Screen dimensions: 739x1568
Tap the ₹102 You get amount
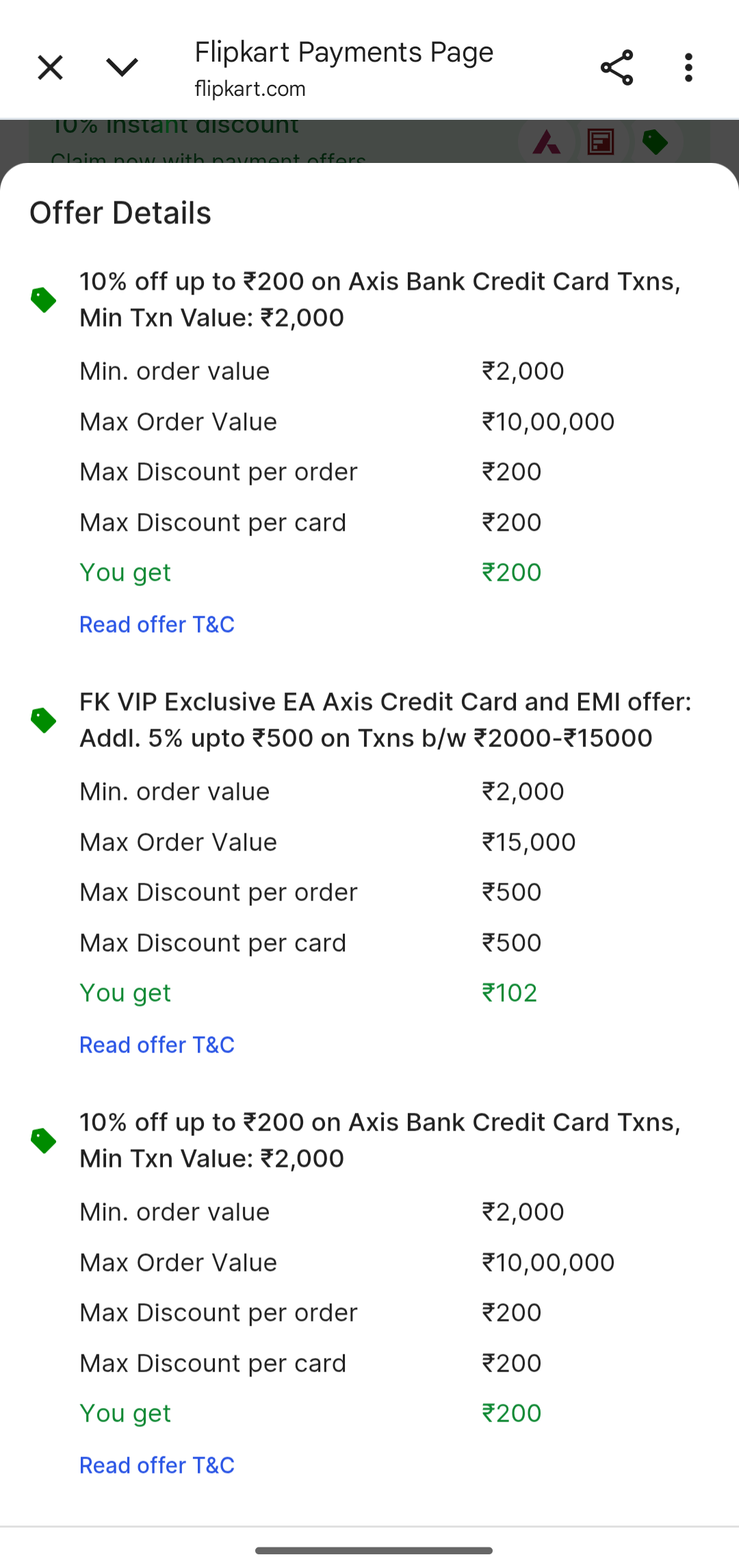(x=510, y=993)
